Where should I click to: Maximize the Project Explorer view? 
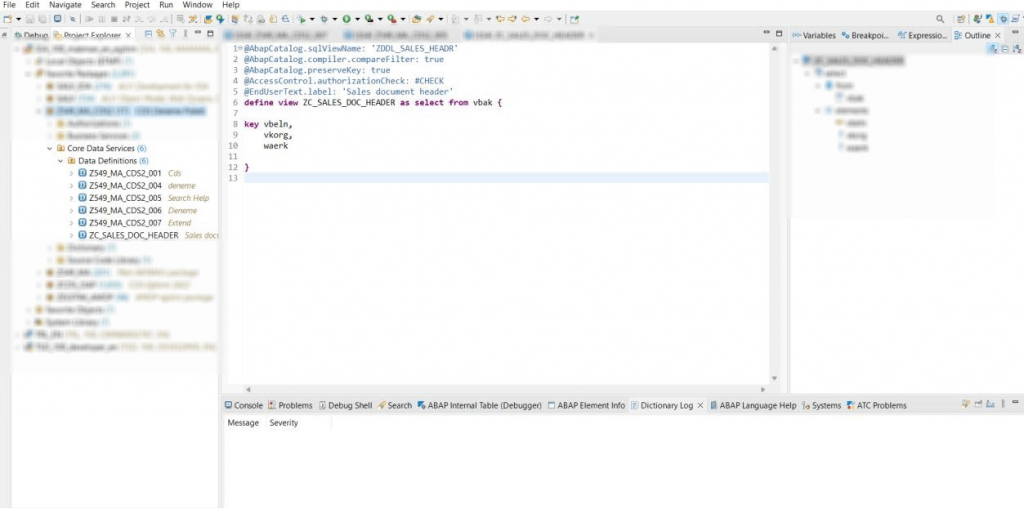pyautogui.click(x=210, y=33)
